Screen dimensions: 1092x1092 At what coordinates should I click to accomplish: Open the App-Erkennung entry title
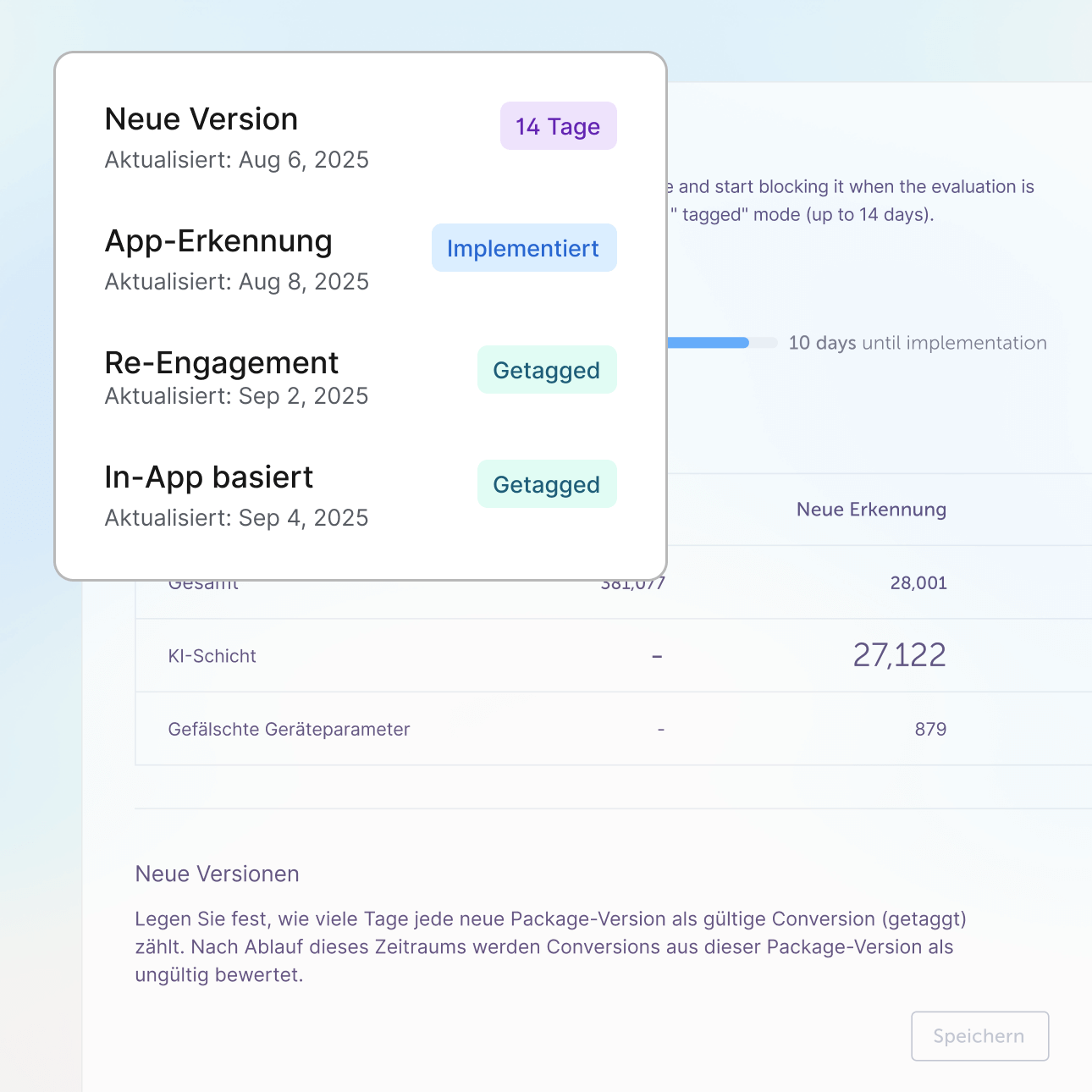pyautogui.click(x=218, y=241)
